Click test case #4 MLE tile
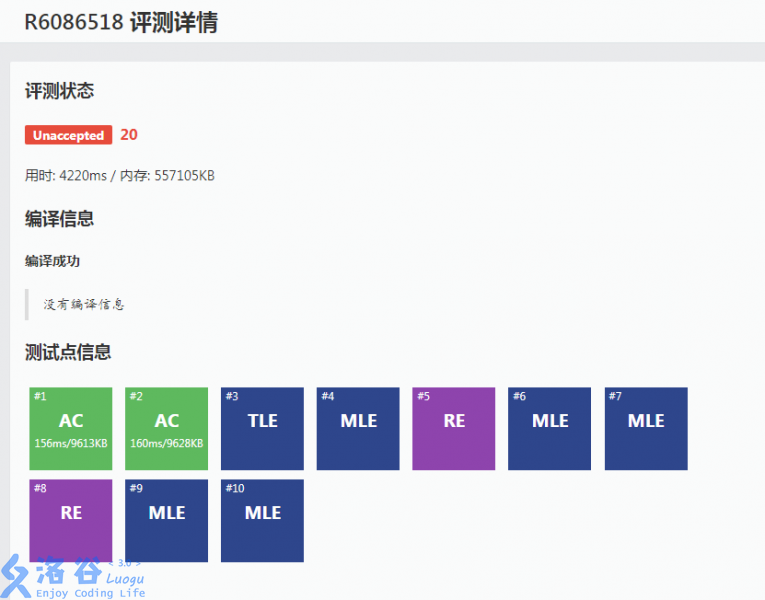Viewport: 765px width, 600px height. click(x=358, y=429)
